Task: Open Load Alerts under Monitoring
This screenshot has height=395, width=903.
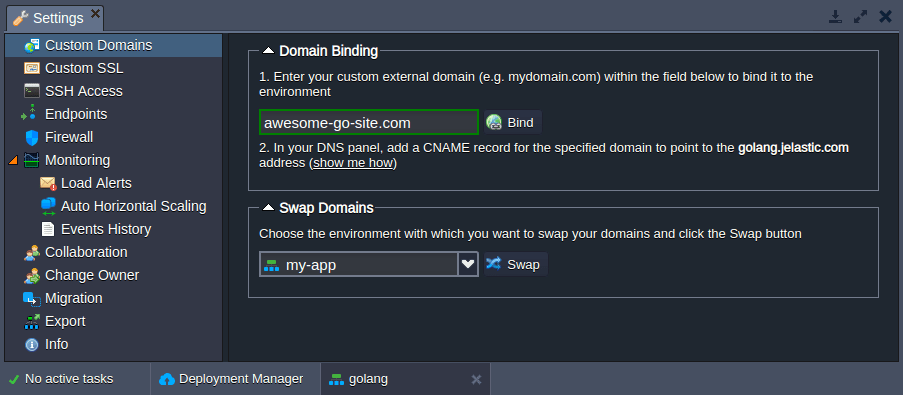Action: pyautogui.click(x=113, y=184)
